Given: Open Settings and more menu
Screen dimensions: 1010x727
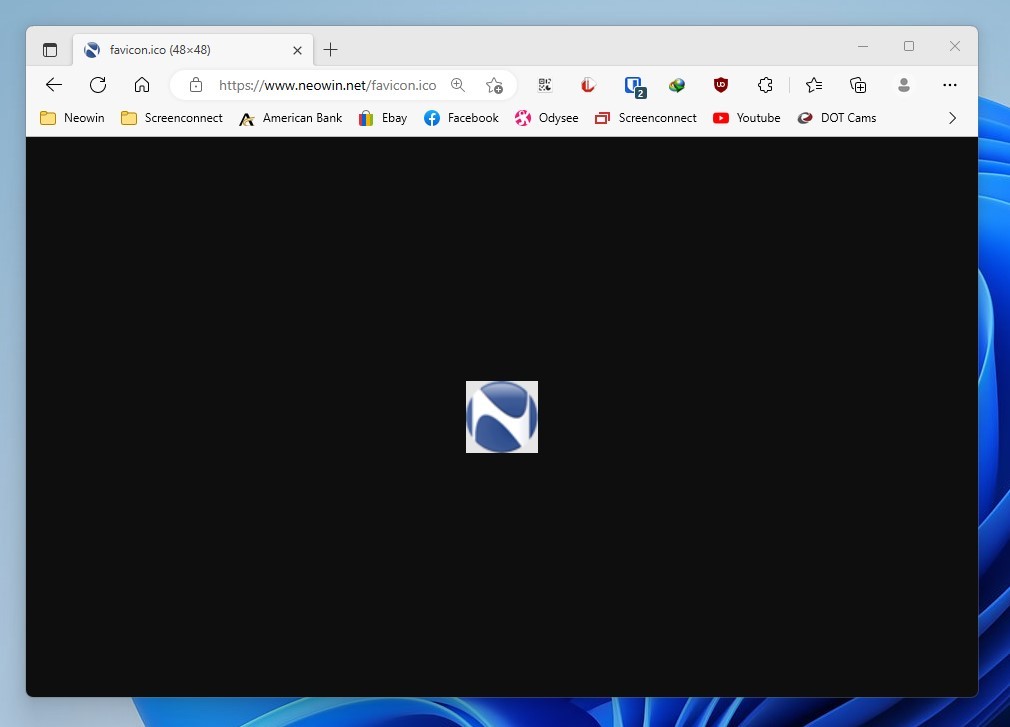Looking at the screenshot, I should 949,85.
